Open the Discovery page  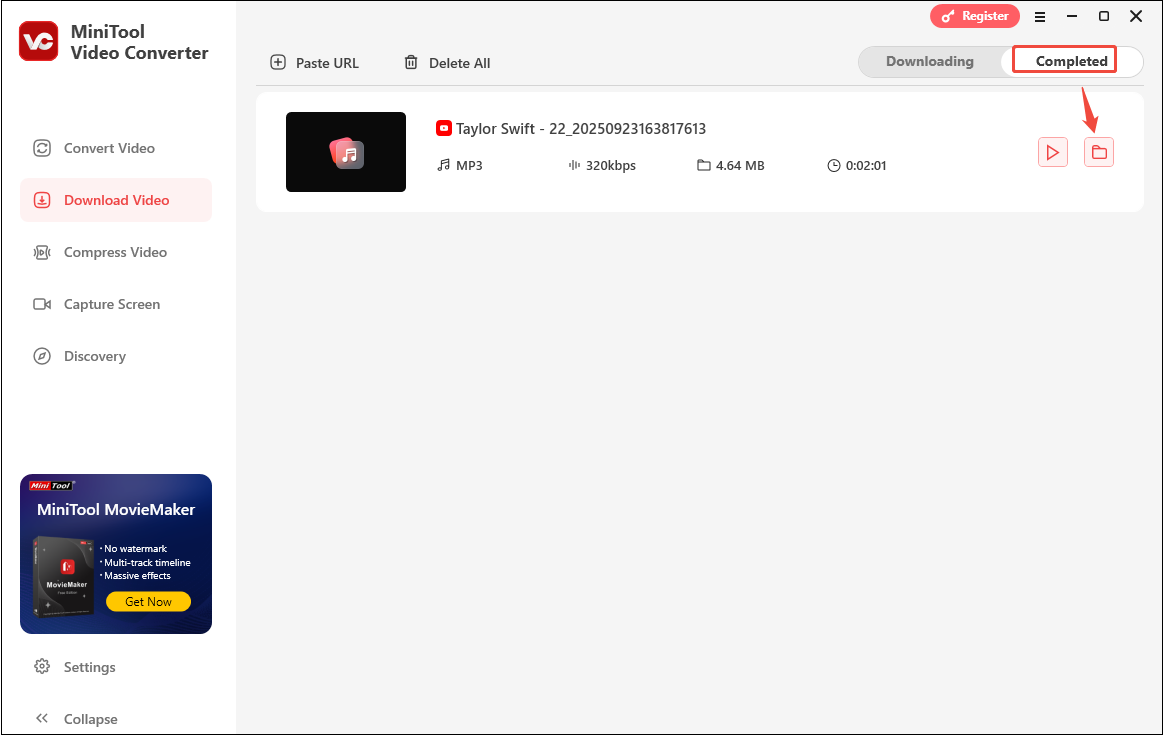116,356
